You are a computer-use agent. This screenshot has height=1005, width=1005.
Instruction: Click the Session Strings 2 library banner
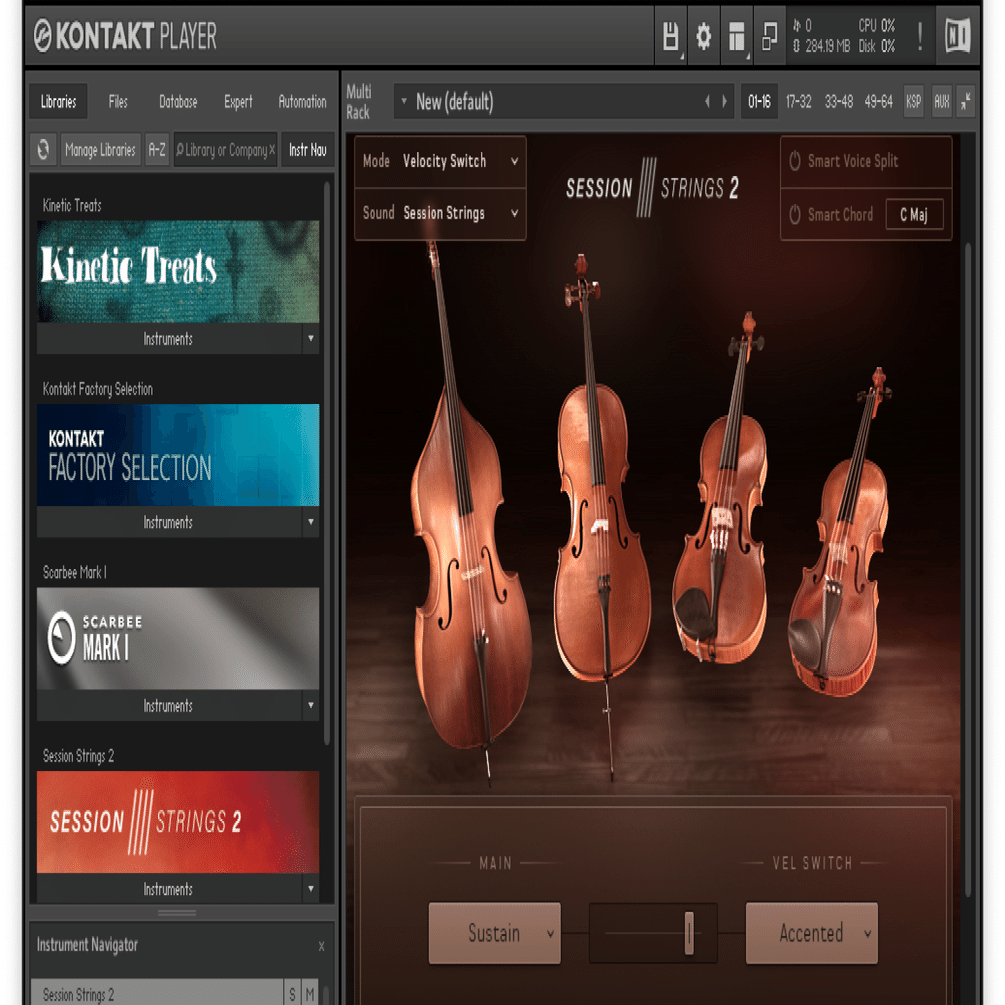[x=178, y=822]
